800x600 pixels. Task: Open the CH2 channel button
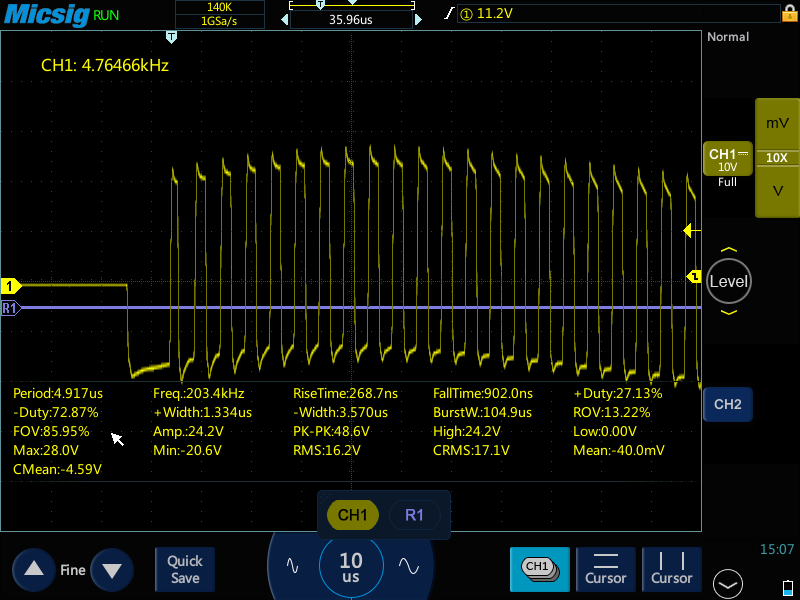coord(728,404)
